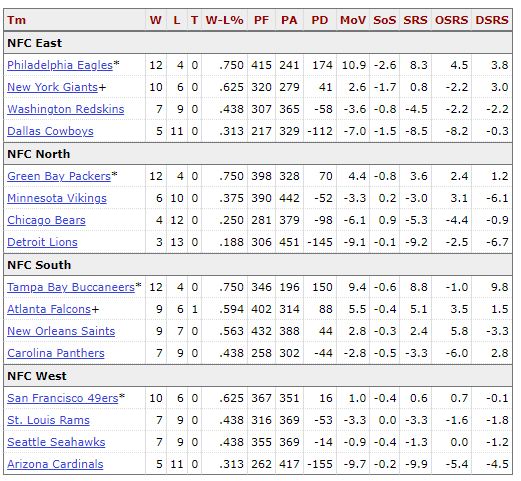Open the Arizona Cardinals link
This screenshot has width=521, height=481.
(x=55, y=464)
